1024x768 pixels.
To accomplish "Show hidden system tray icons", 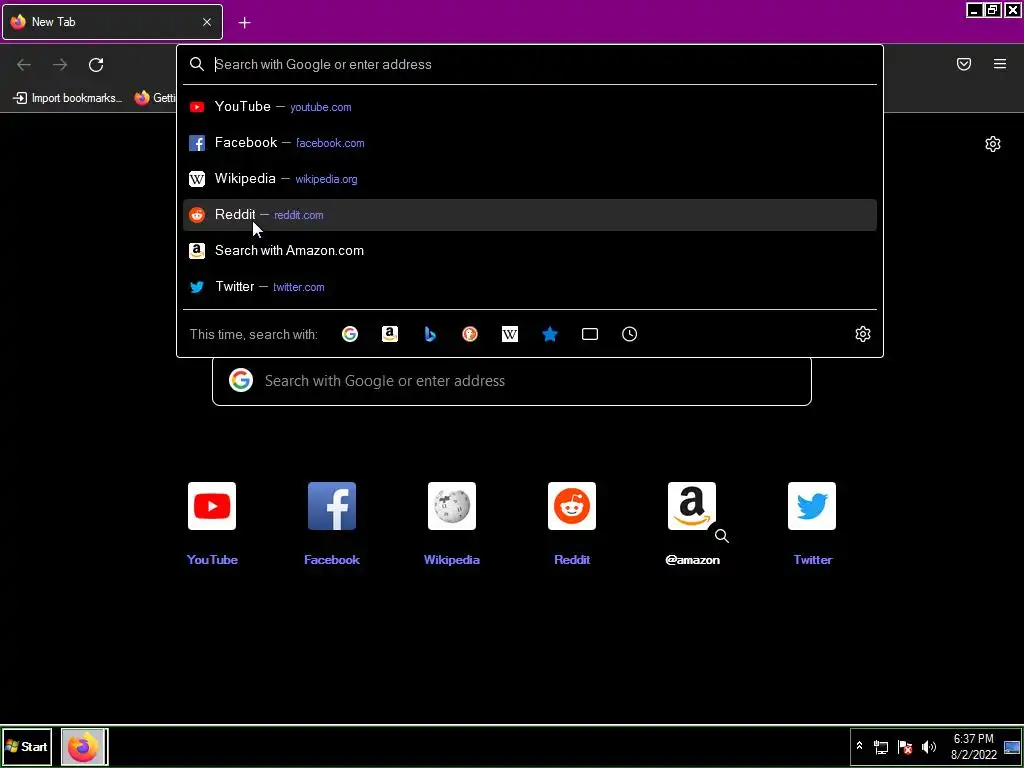I will 859,746.
